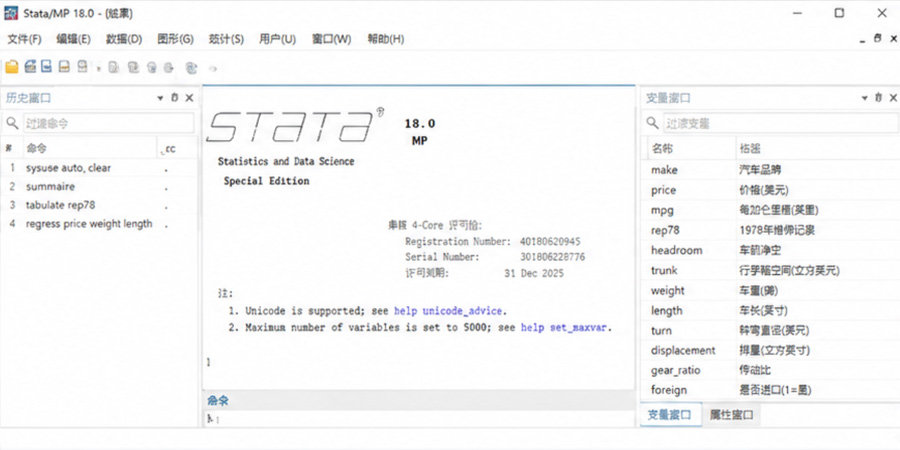Click the Registration Number 40180620945 text
Viewport: 900px width, 450px height.
pyautogui.click(x=492, y=242)
